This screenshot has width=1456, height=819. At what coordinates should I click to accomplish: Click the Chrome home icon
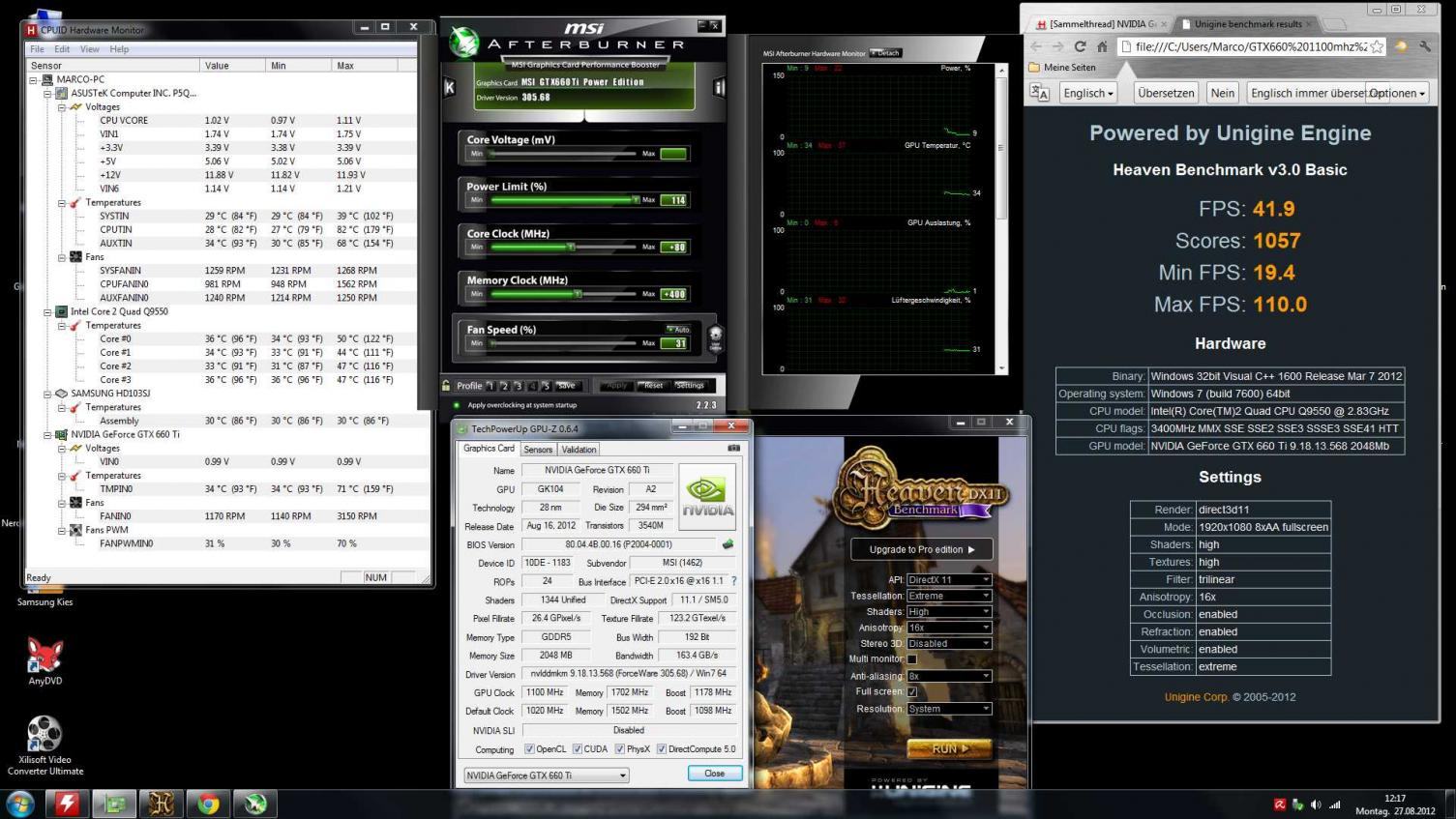[1101, 46]
